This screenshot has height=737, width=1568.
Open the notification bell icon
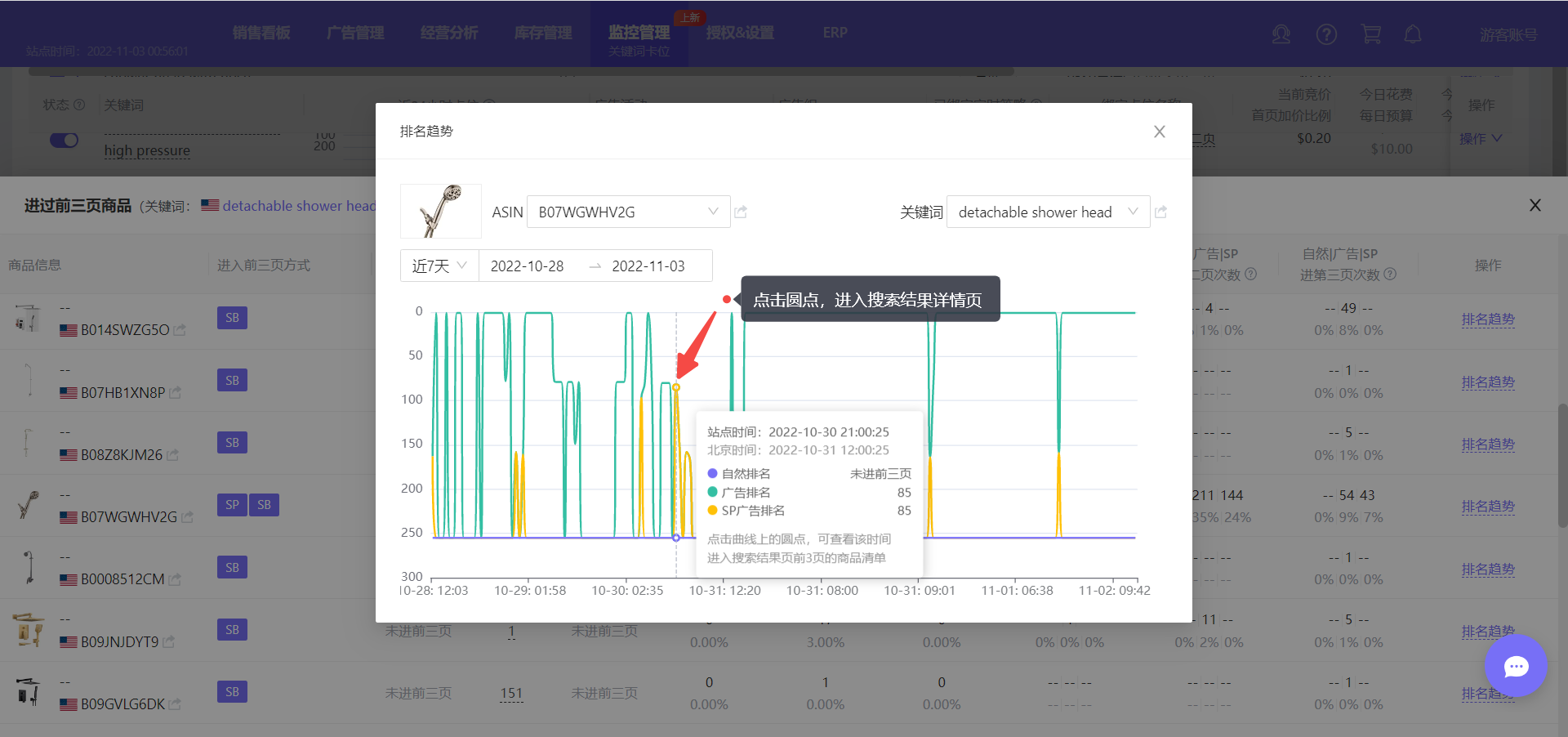pos(1413,34)
